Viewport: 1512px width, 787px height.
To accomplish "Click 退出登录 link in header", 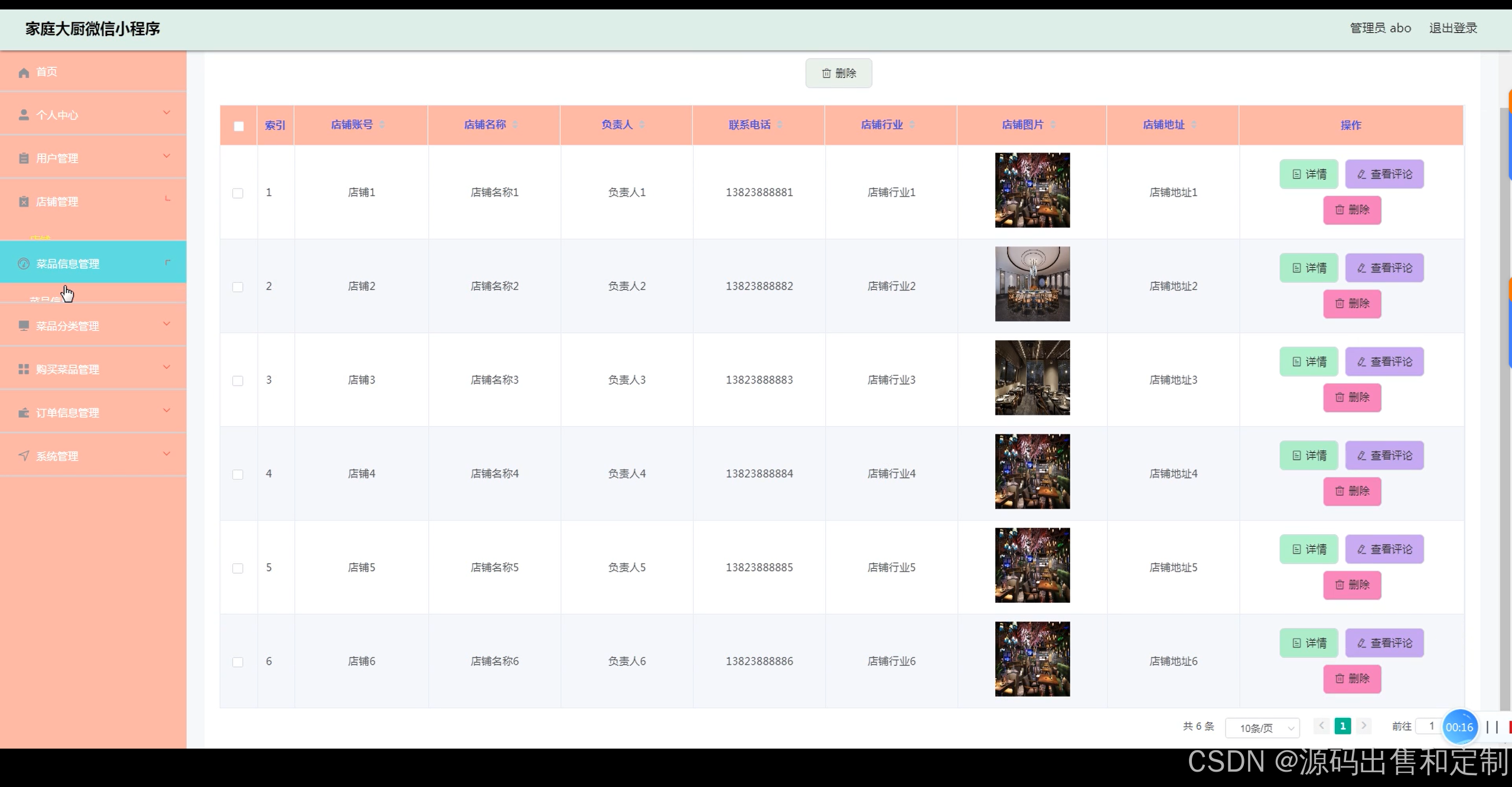I will coord(1453,28).
